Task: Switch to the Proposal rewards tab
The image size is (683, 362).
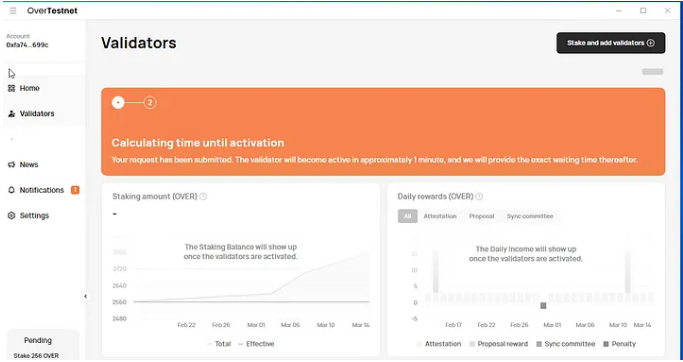Action: click(481, 216)
